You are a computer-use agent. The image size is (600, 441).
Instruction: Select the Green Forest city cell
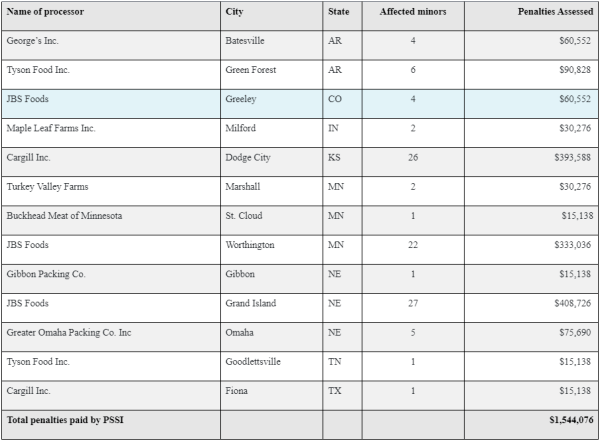tap(255, 71)
